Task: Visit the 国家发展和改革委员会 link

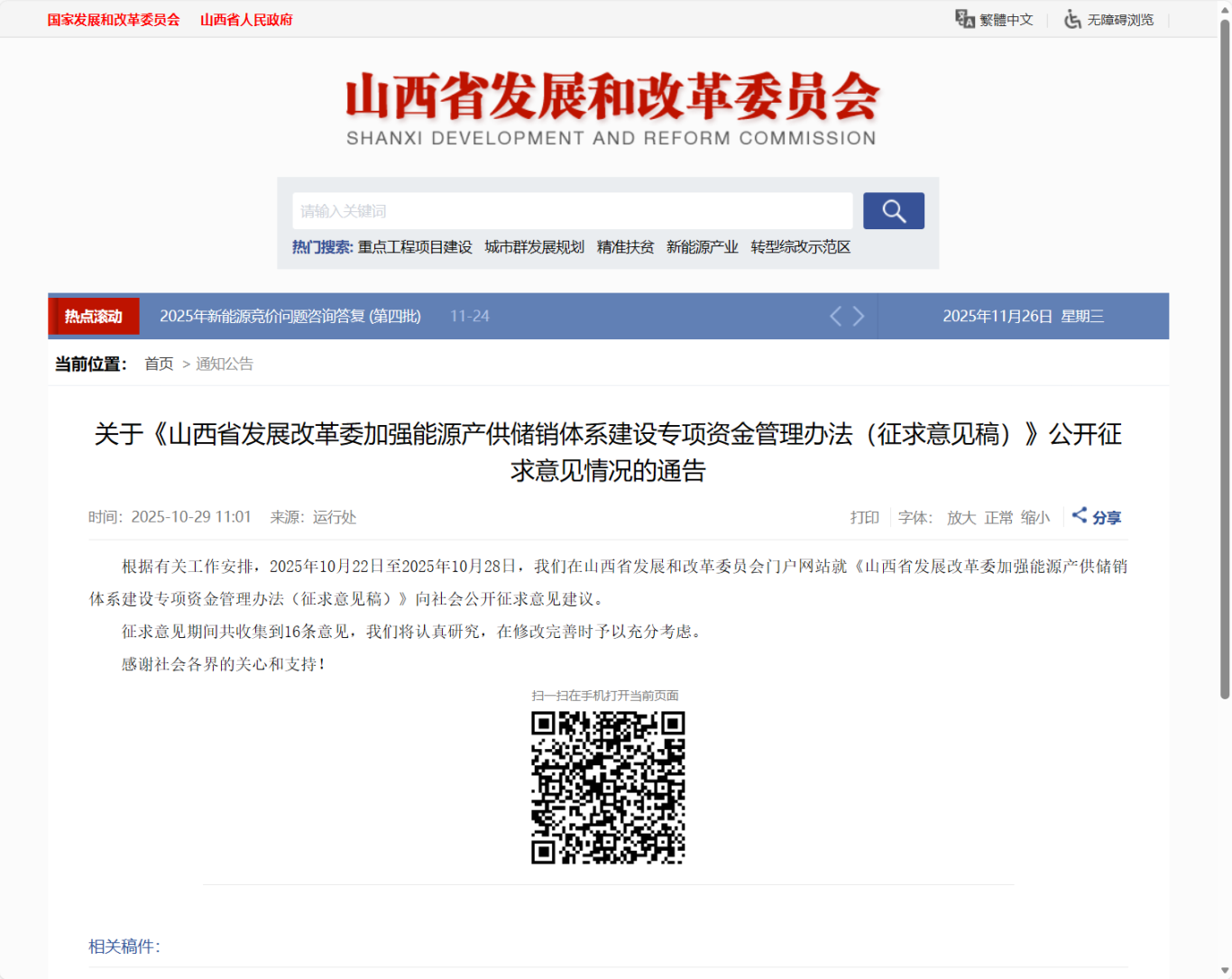Action: [114, 18]
